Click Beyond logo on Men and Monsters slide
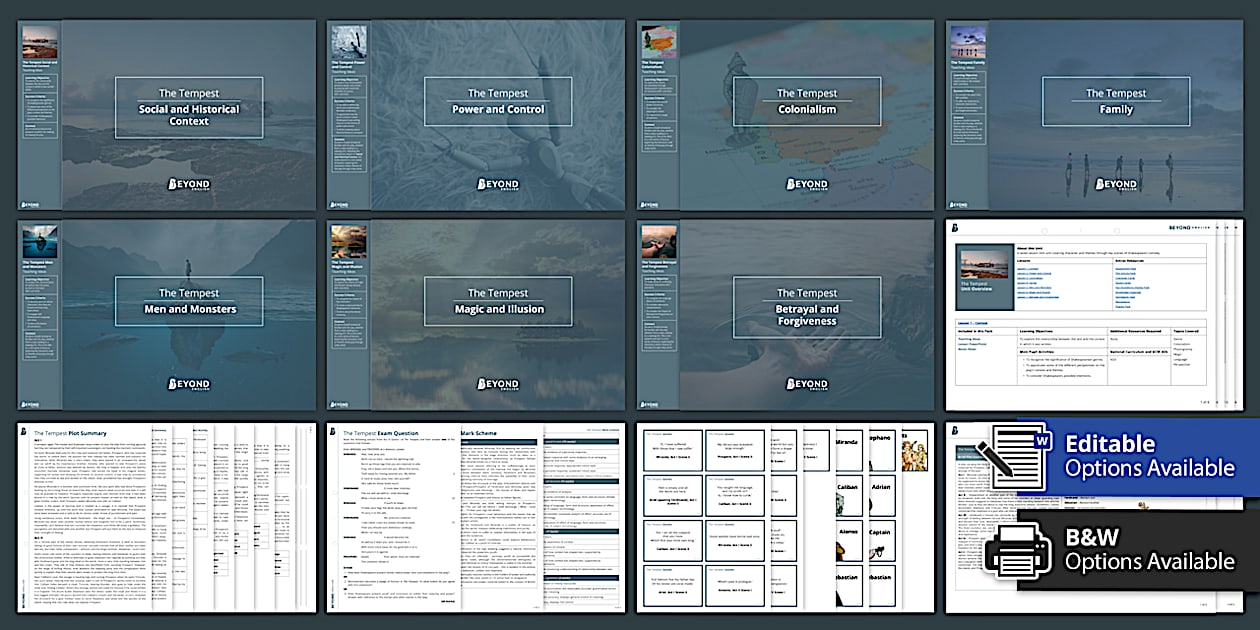Image resolution: width=1260 pixels, height=630 pixels. pyautogui.click(x=189, y=384)
